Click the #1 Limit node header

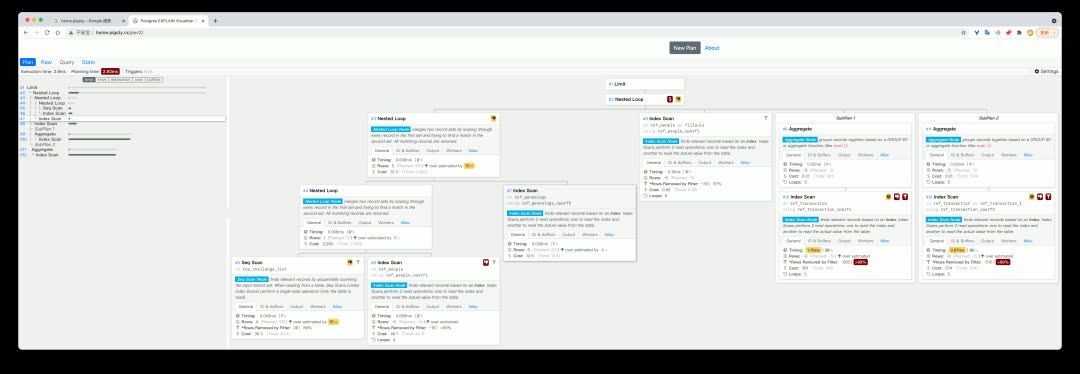pyautogui.click(x=645, y=84)
